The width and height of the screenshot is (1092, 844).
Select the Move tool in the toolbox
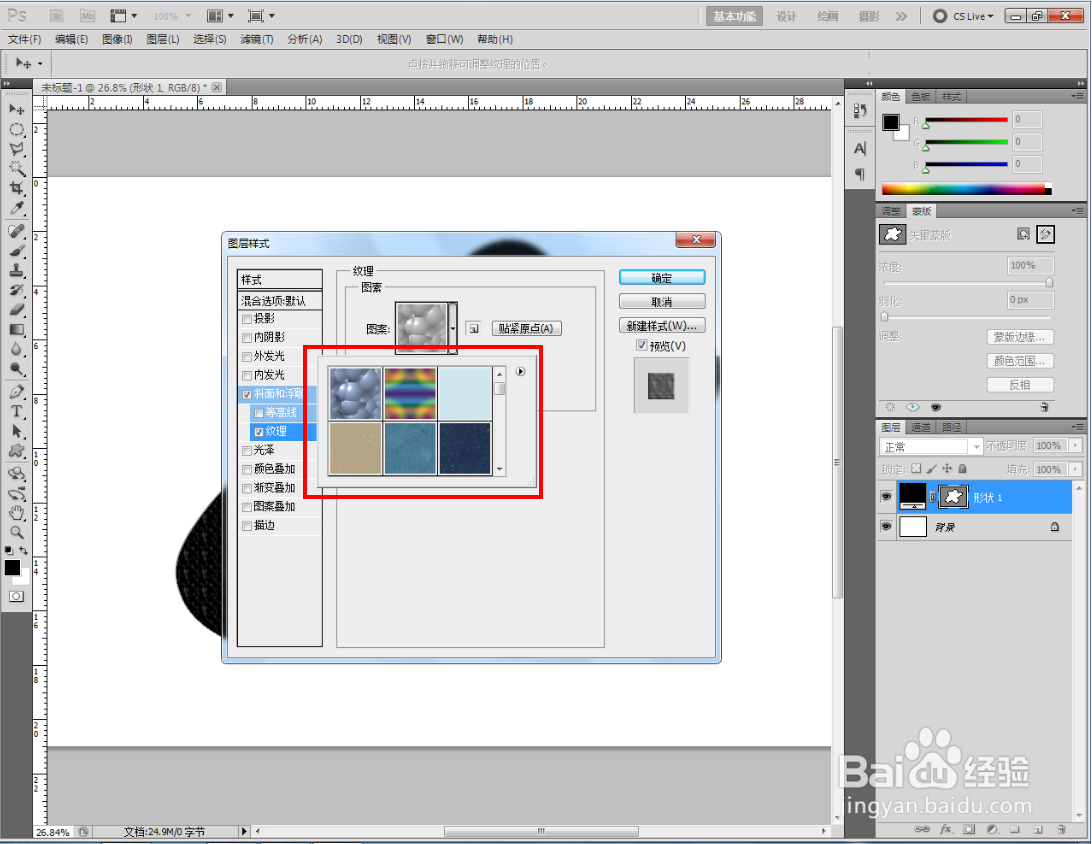pyautogui.click(x=17, y=109)
